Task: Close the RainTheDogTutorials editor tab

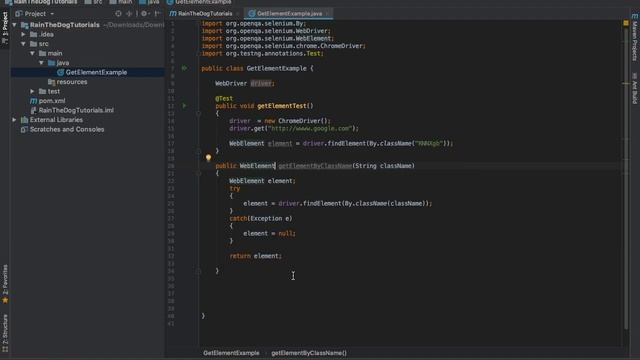Action: tap(238, 13)
